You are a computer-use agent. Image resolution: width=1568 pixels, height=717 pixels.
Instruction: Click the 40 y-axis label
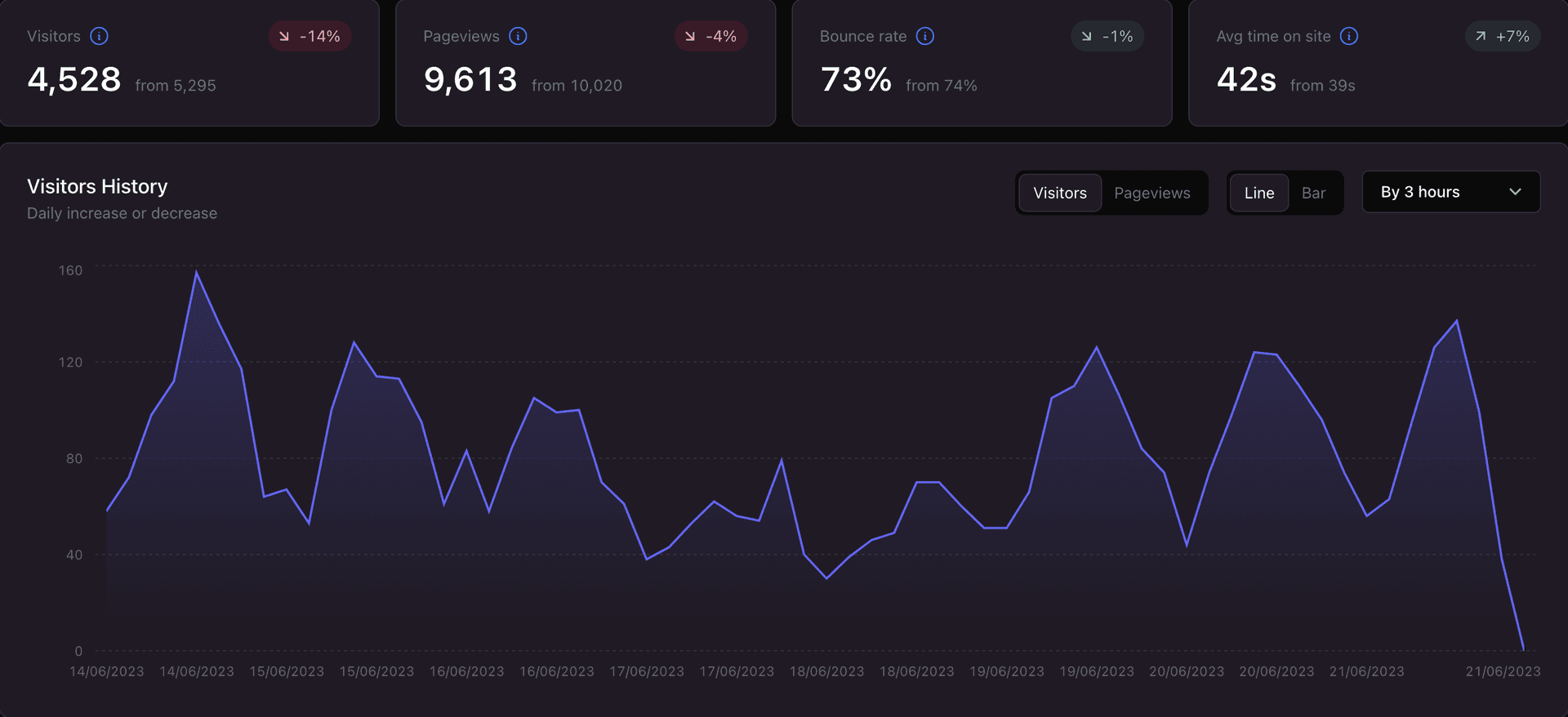pos(74,555)
